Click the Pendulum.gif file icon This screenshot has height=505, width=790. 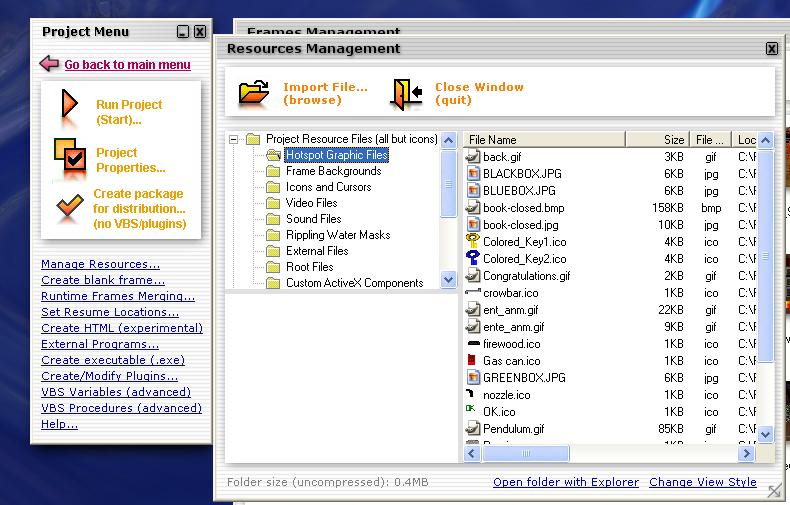(473, 428)
